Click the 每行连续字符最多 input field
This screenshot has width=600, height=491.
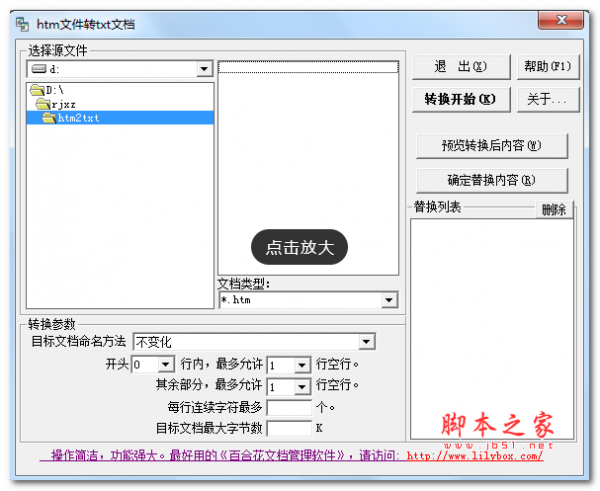289,408
